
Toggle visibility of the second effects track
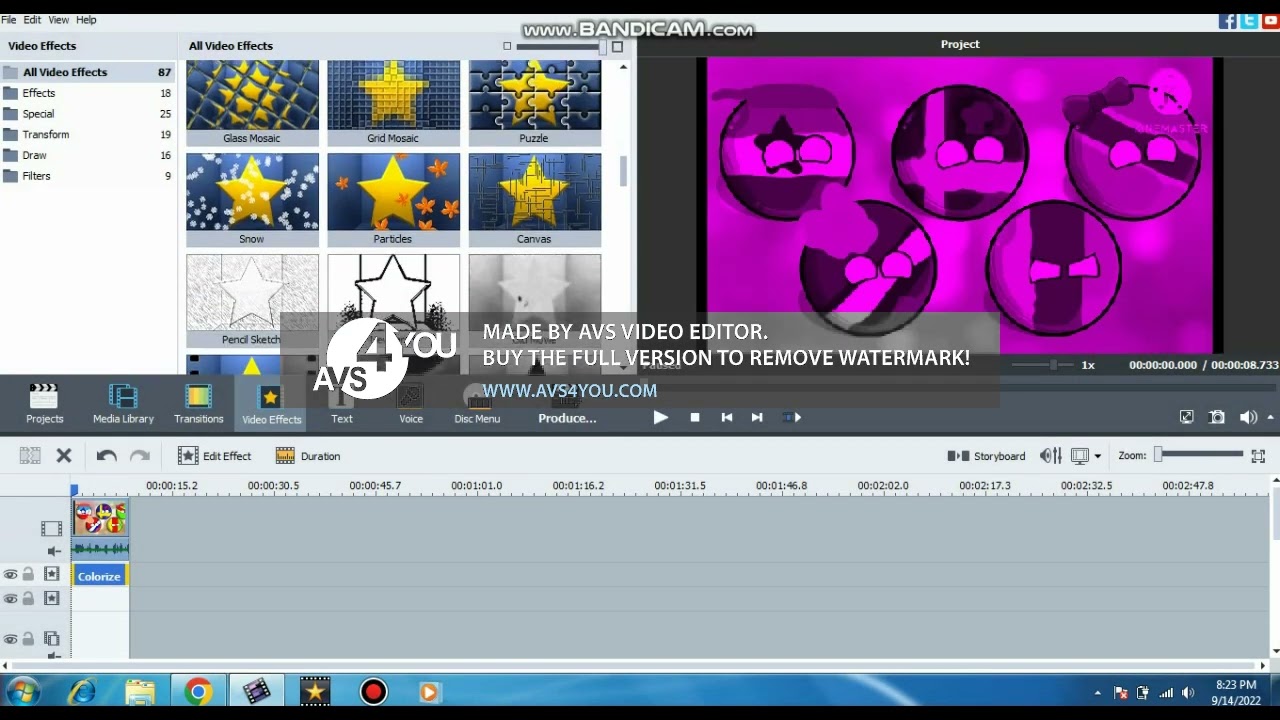[x=10, y=599]
